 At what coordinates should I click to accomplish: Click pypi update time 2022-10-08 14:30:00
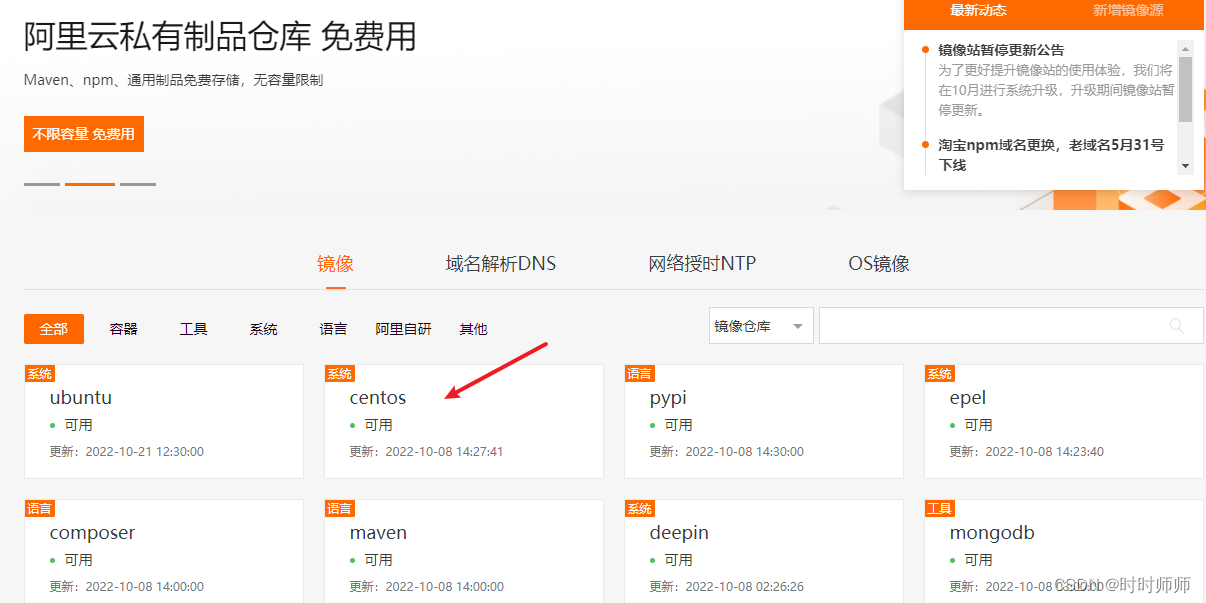coord(745,452)
